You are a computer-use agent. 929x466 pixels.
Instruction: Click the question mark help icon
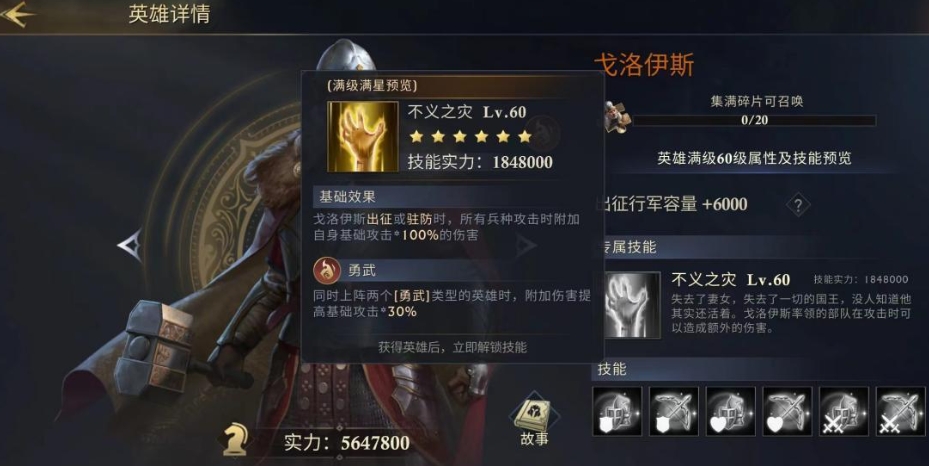[798, 205]
